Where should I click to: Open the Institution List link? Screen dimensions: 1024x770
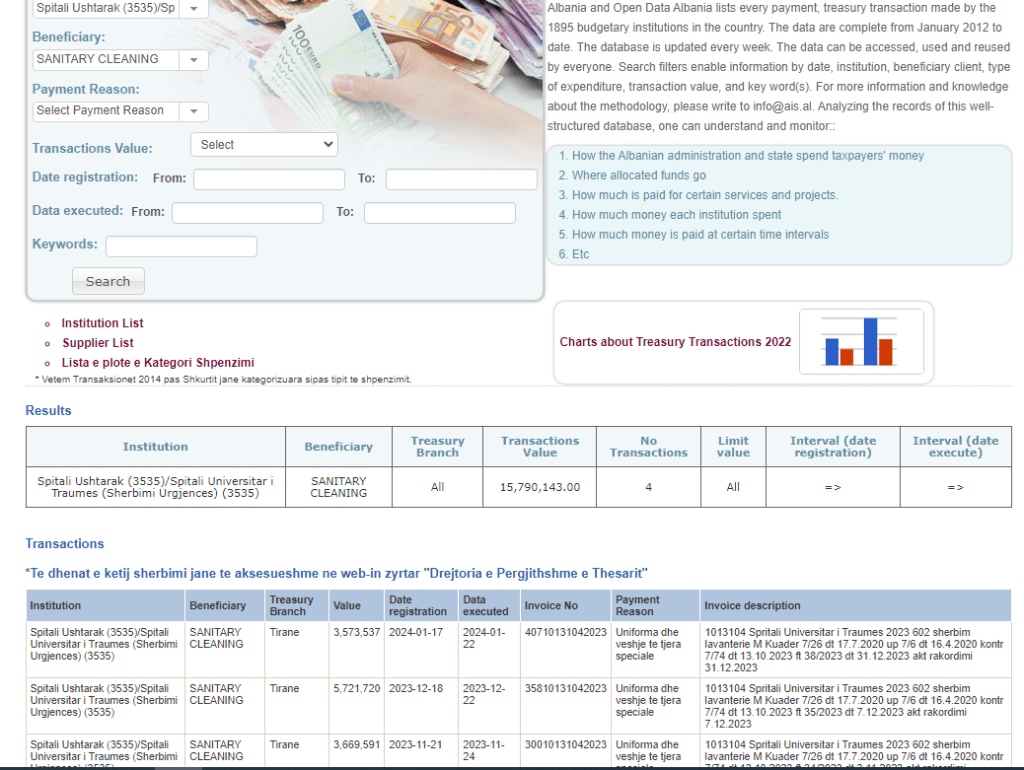tap(102, 323)
